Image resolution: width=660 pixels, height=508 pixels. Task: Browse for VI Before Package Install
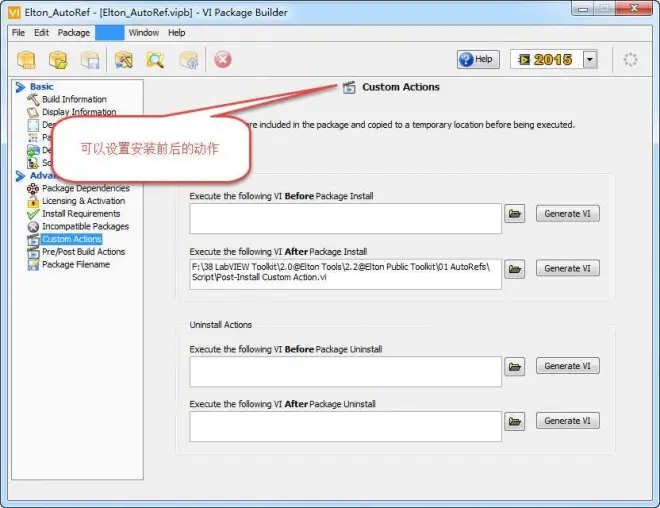tap(514, 214)
